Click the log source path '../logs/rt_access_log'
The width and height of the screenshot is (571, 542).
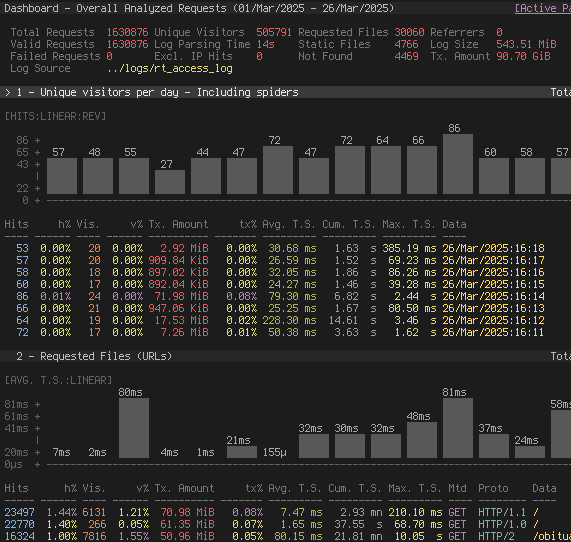pyautogui.click(x=170, y=68)
